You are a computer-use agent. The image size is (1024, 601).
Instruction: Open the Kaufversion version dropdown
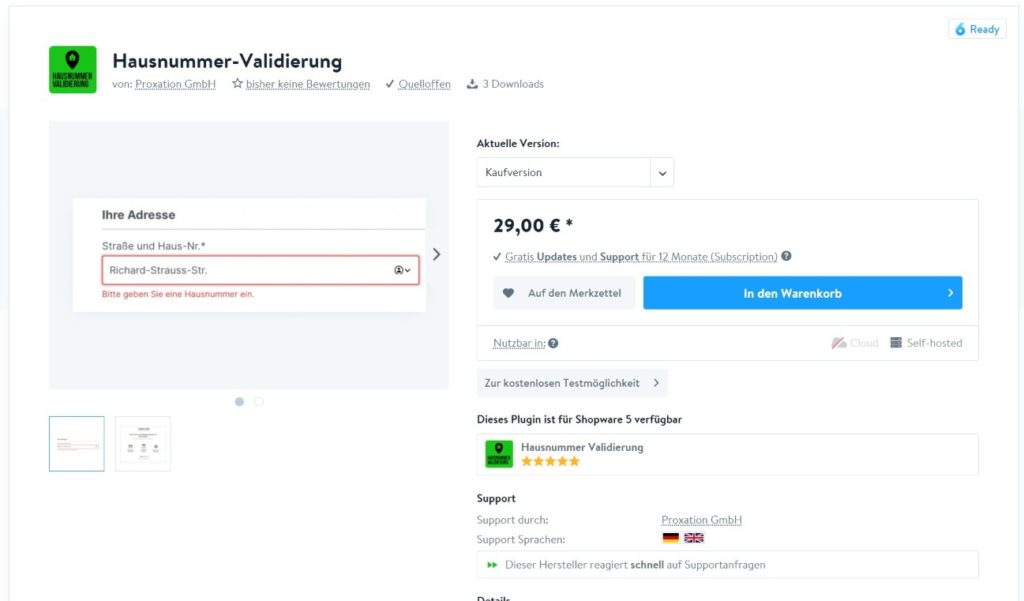[x=575, y=172]
